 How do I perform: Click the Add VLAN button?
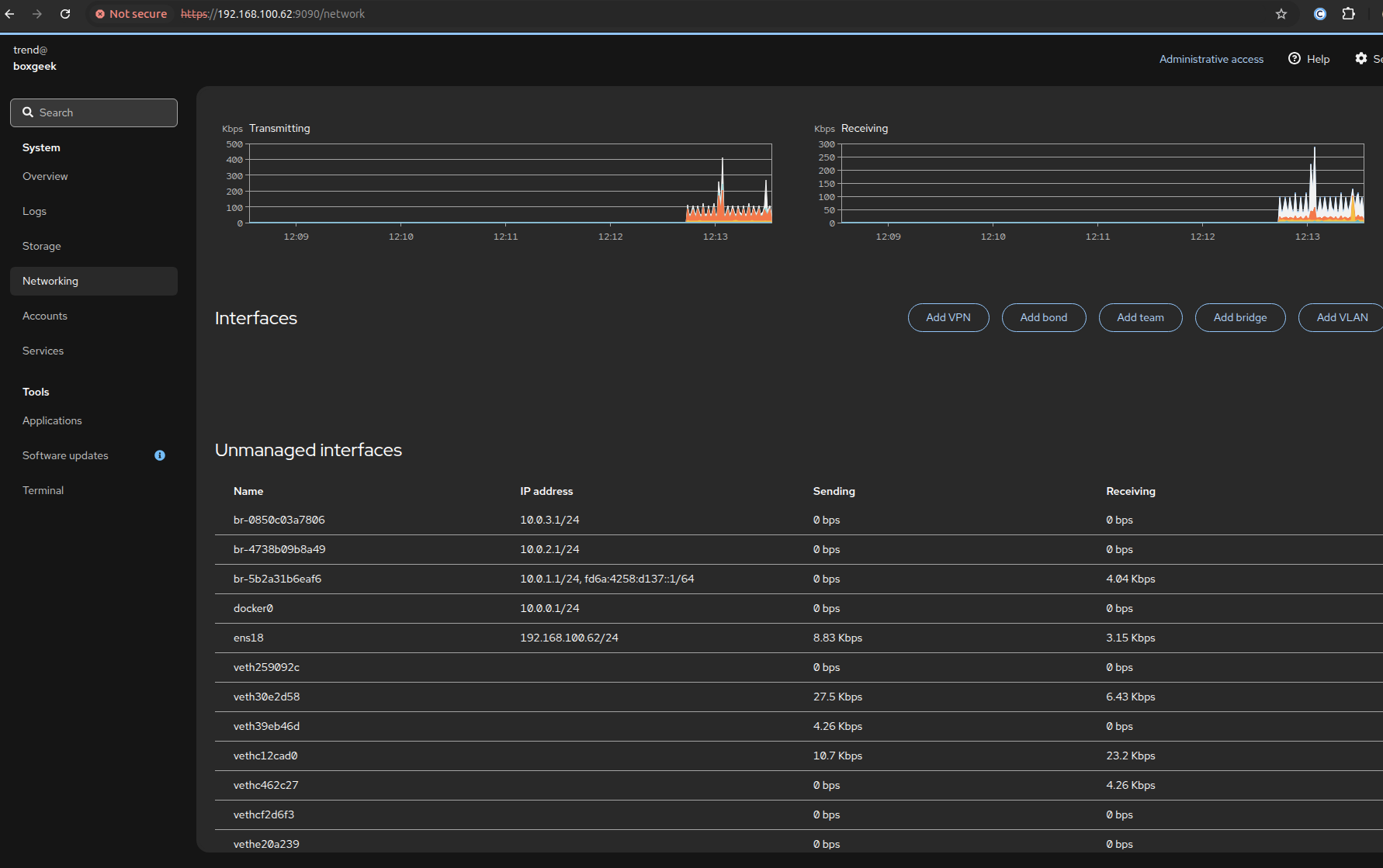pyautogui.click(x=1342, y=317)
